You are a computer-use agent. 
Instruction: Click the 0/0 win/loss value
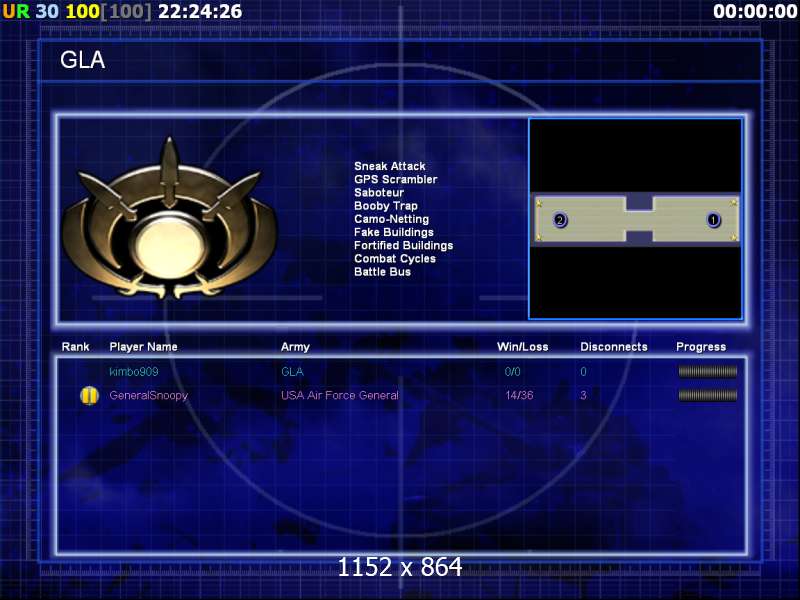pyautogui.click(x=513, y=372)
